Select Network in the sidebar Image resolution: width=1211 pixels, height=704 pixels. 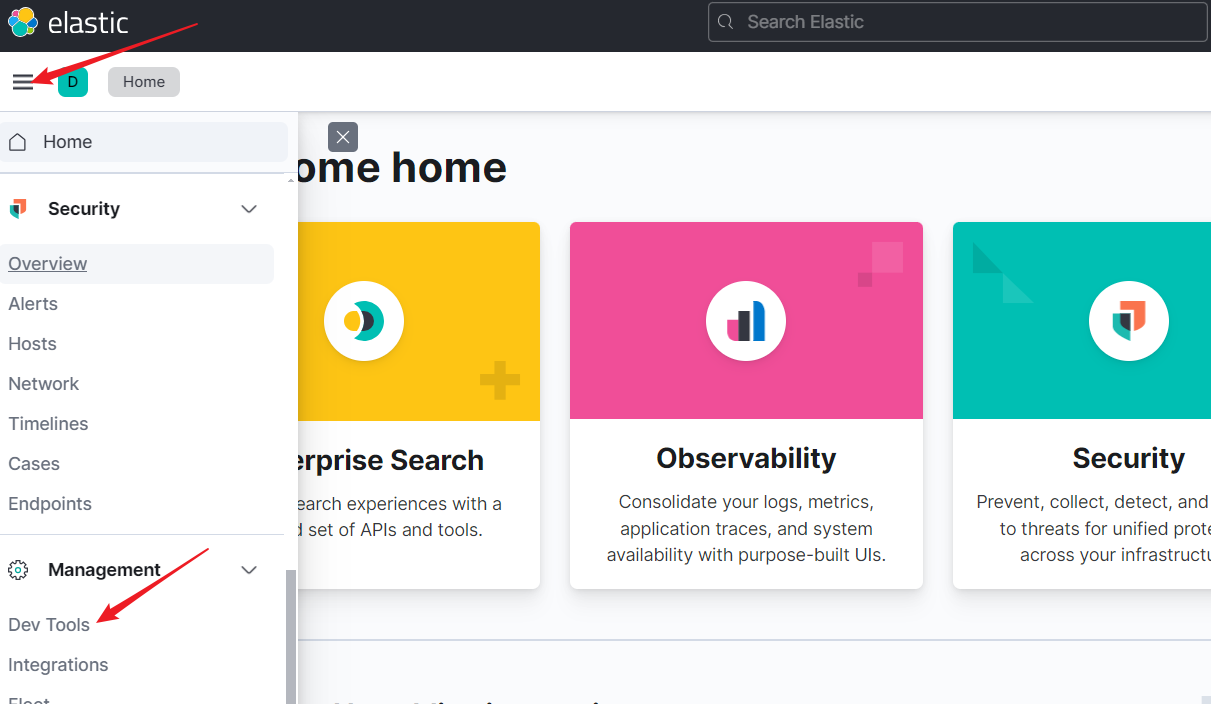43,384
